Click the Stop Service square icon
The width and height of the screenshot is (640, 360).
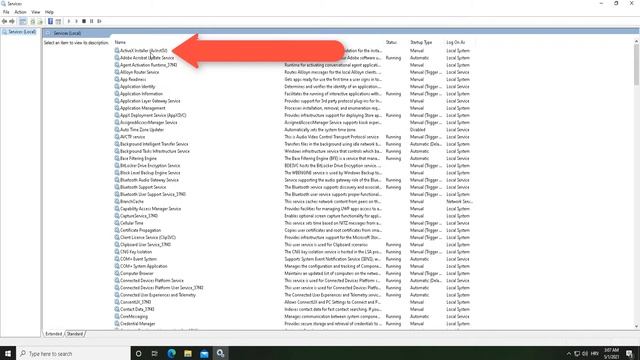click(x=84, y=21)
